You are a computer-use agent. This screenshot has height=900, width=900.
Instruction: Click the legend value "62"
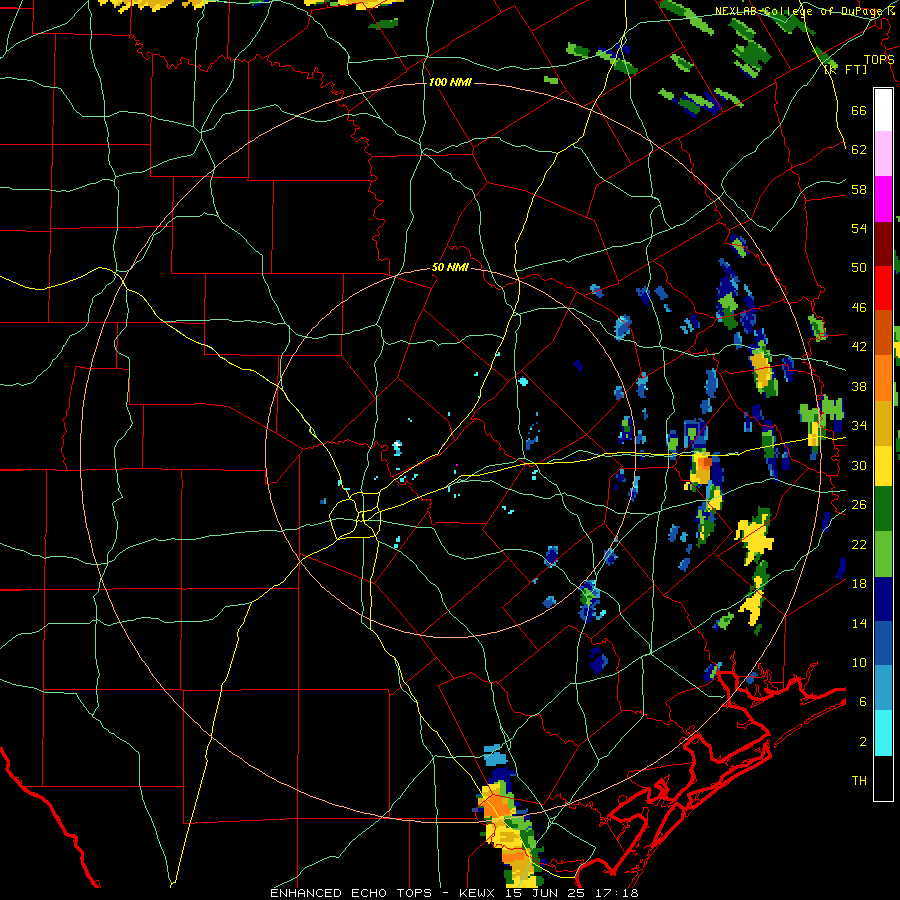[859, 150]
